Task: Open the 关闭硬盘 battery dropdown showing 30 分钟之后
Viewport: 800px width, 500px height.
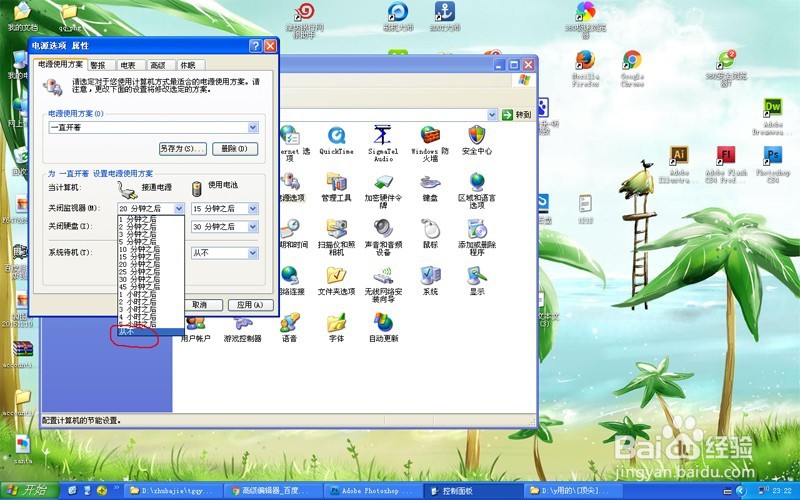Action: (x=224, y=227)
